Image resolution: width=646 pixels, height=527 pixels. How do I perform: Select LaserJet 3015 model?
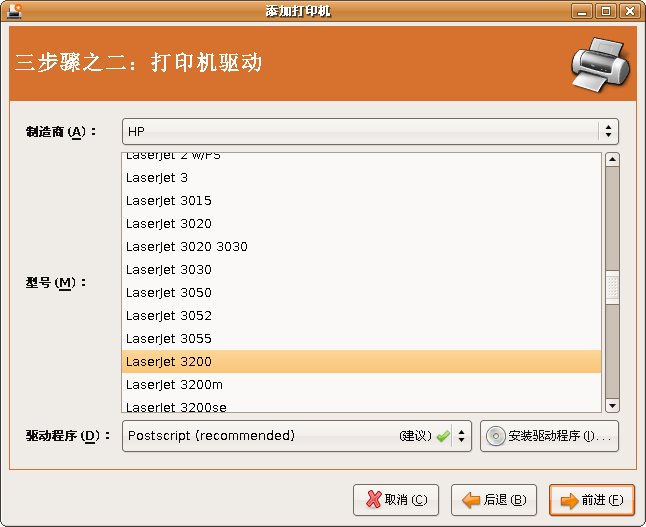[x=361, y=201]
